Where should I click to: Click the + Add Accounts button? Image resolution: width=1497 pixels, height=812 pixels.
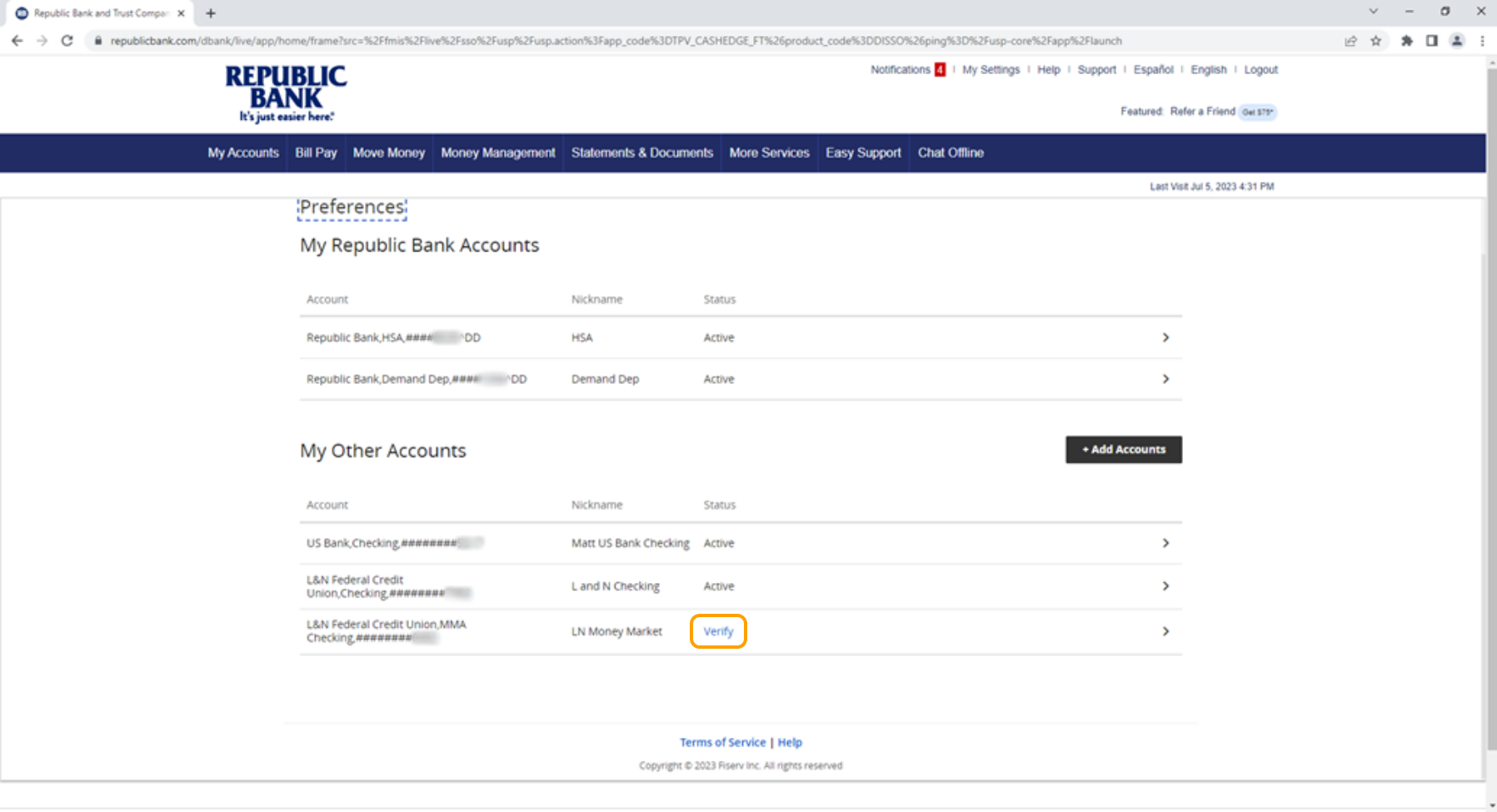click(1124, 450)
